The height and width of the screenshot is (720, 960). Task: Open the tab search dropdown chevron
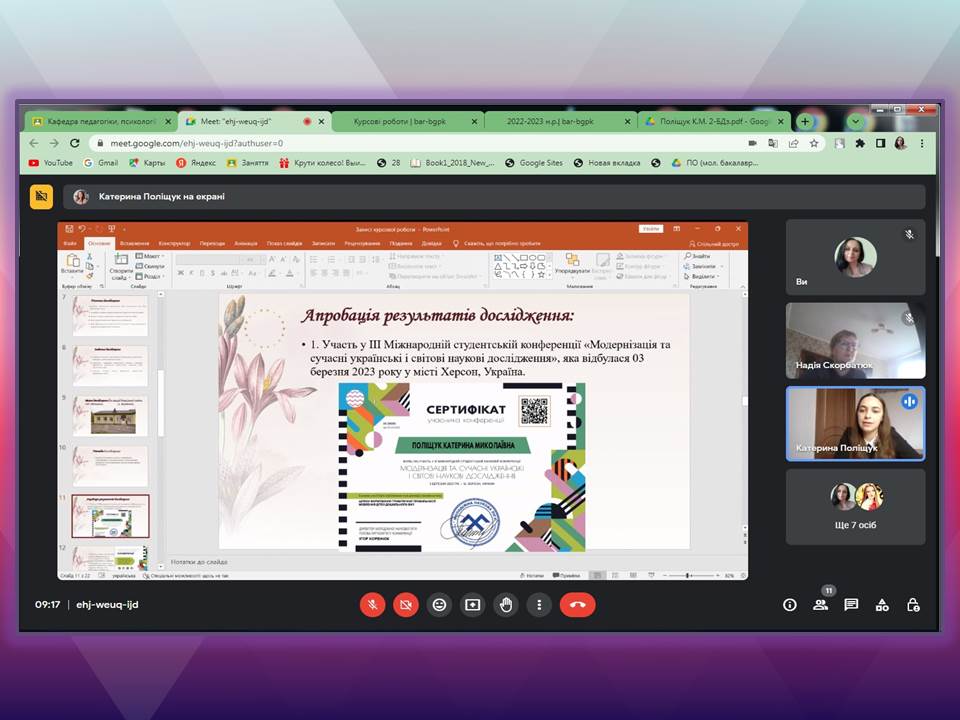[x=855, y=121]
